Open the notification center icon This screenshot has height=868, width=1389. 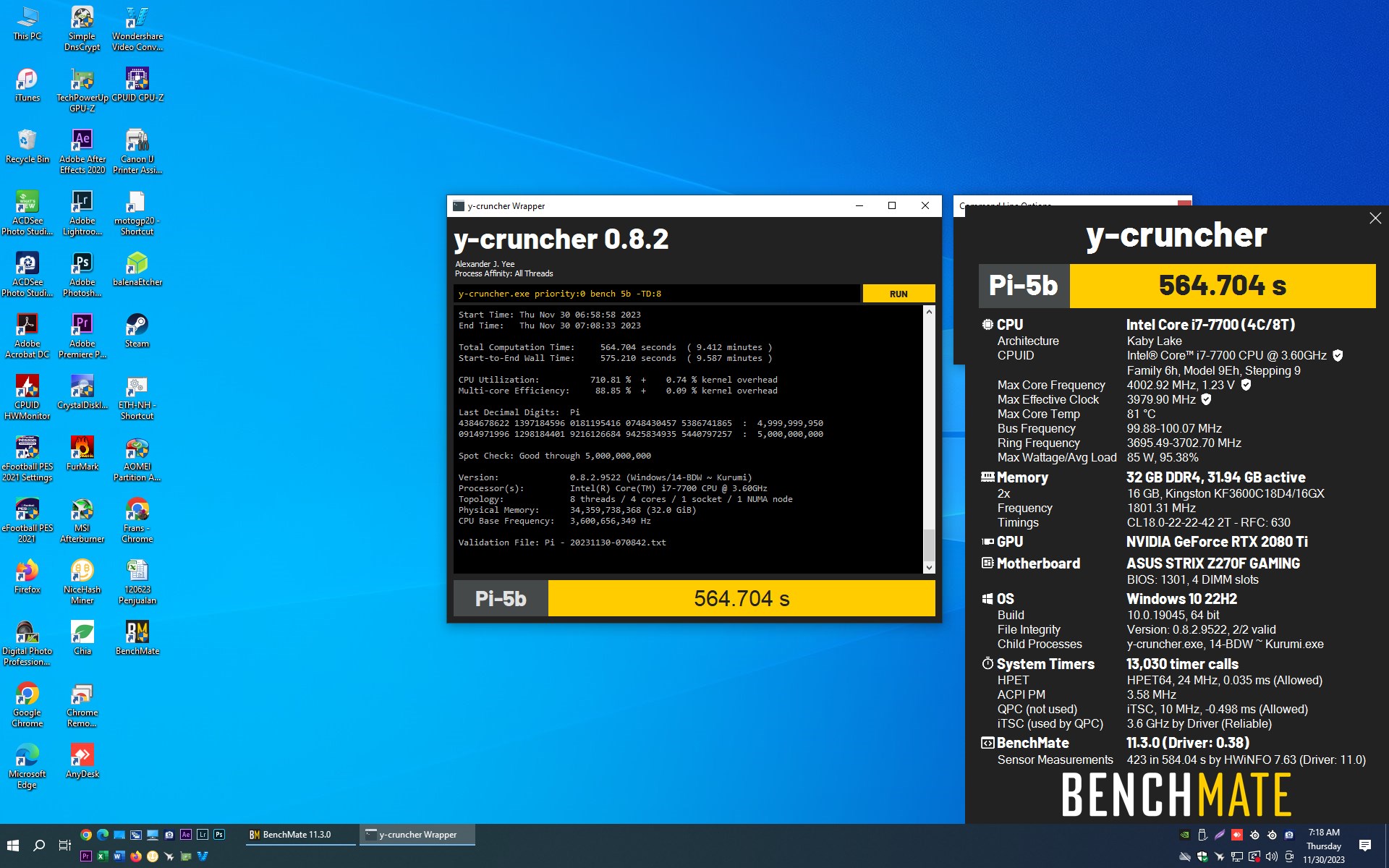pos(1365,846)
